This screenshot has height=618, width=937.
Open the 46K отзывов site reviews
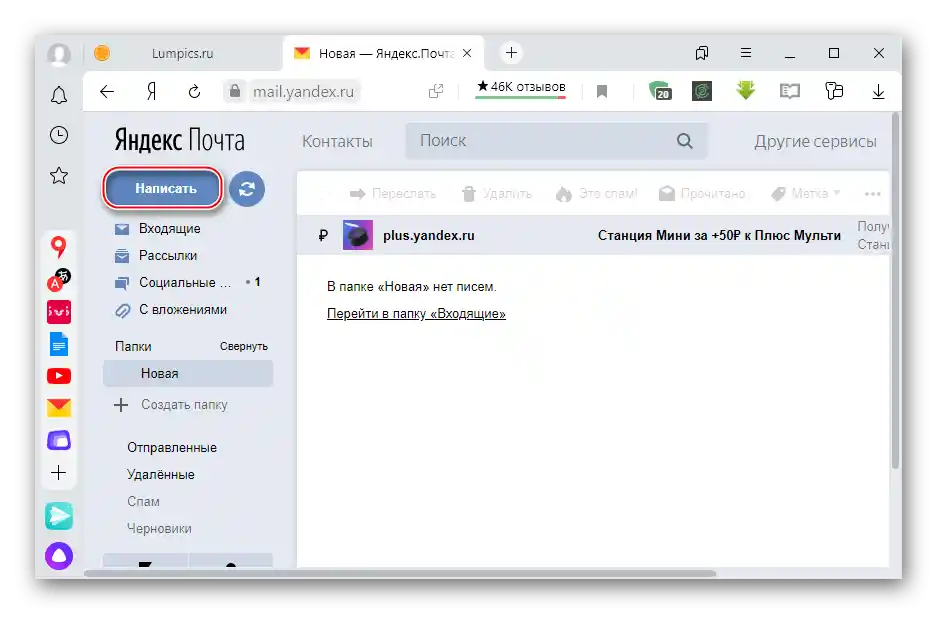(x=521, y=87)
